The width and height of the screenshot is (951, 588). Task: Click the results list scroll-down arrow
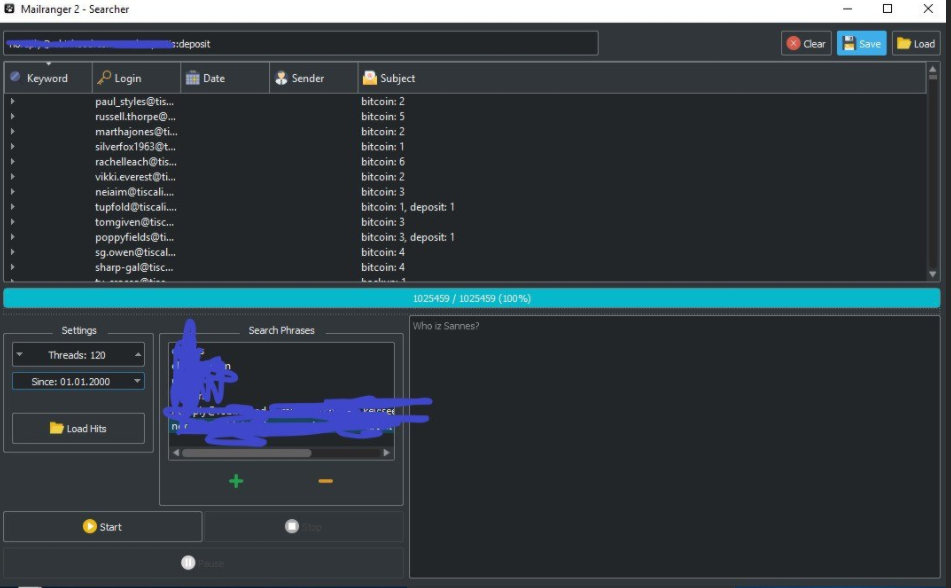coord(933,274)
